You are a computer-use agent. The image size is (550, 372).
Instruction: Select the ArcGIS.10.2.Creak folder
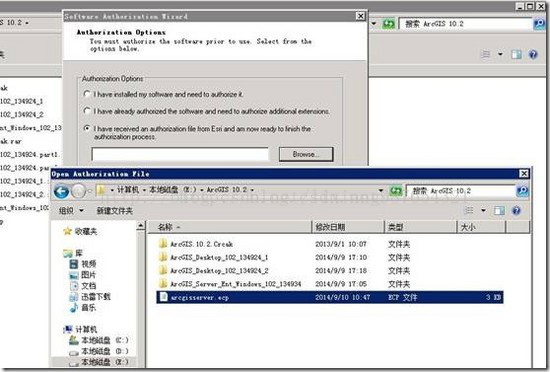tap(201, 244)
